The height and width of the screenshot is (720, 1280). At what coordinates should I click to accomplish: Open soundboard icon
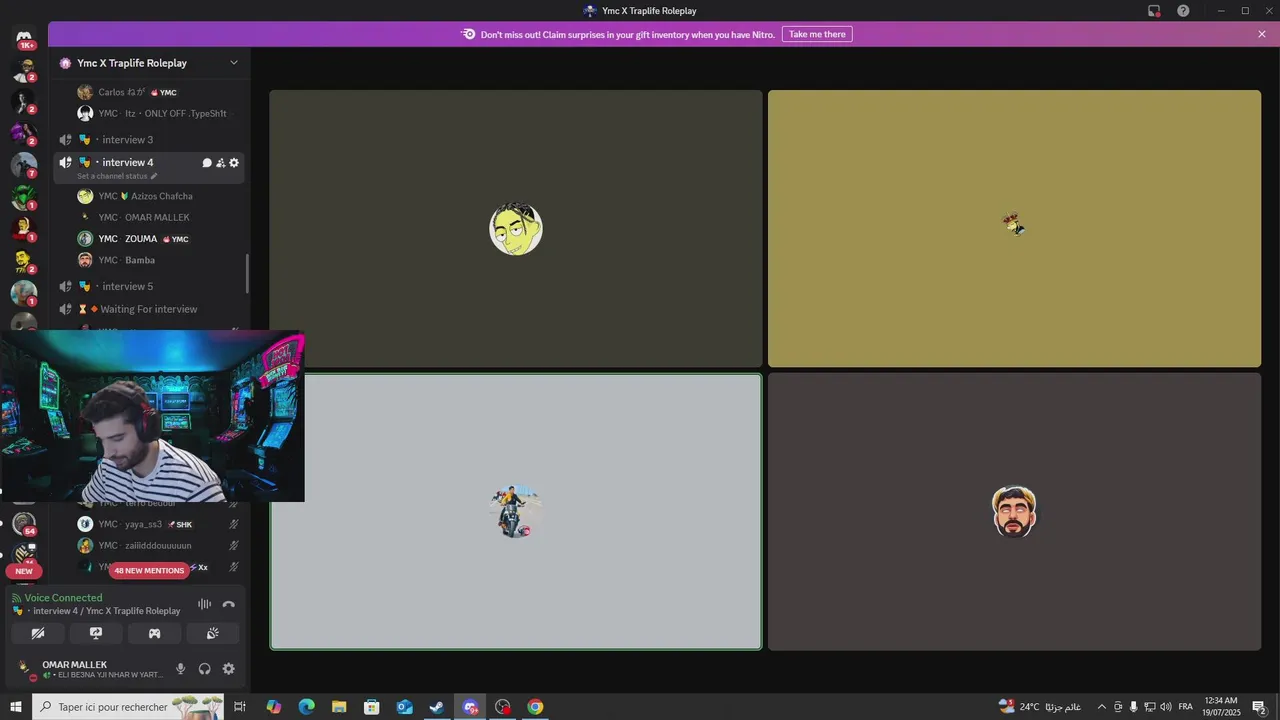pos(212,633)
